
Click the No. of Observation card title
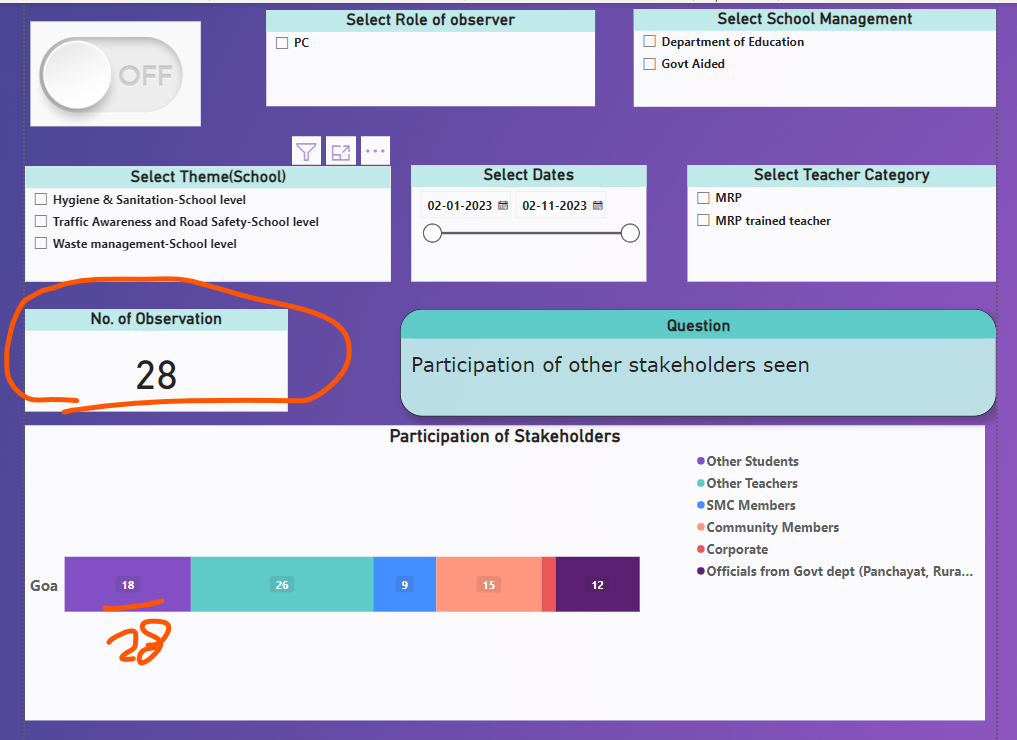click(x=156, y=319)
